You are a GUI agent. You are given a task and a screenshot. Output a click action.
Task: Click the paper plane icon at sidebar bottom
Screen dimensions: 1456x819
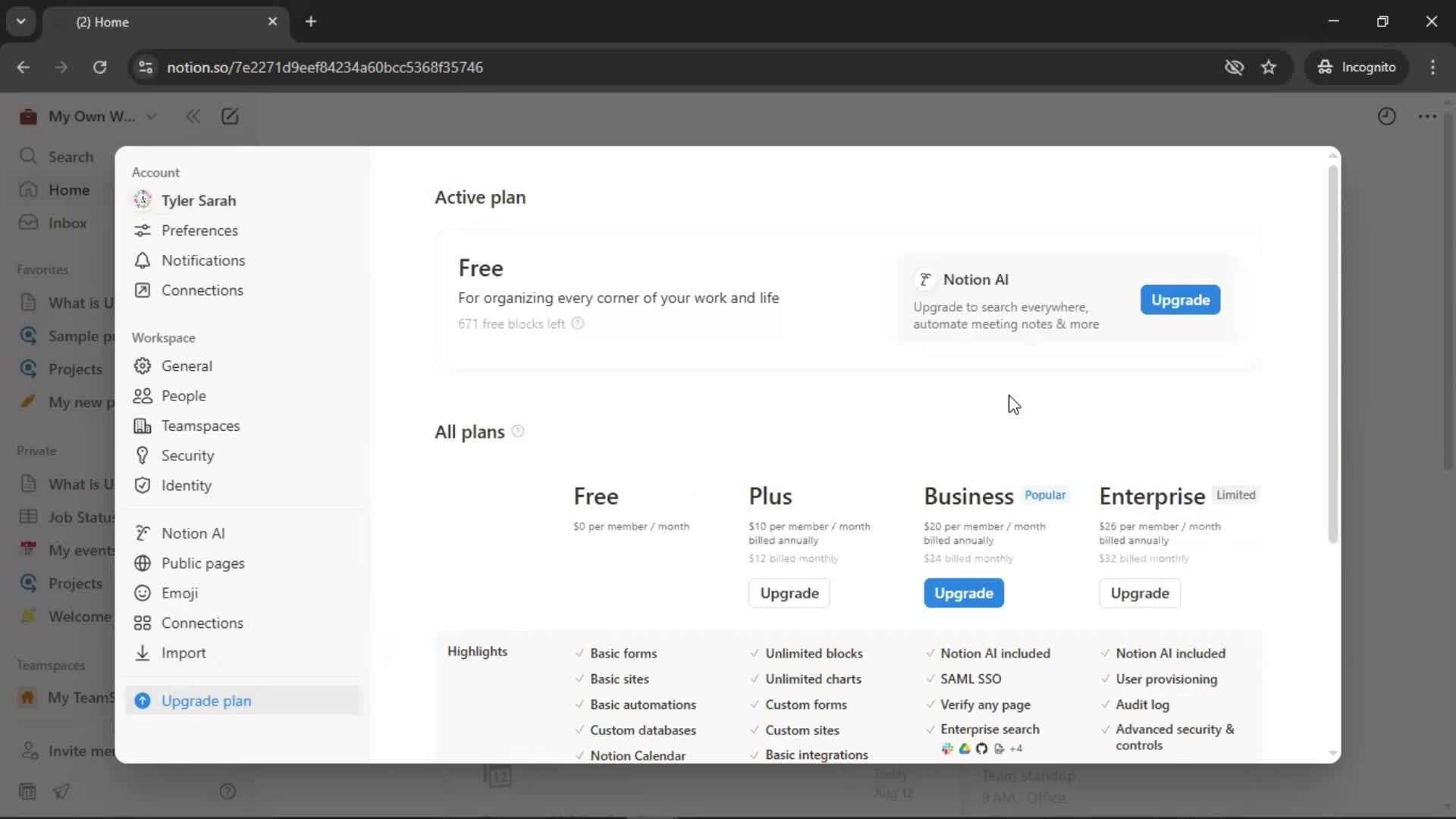[x=61, y=792]
